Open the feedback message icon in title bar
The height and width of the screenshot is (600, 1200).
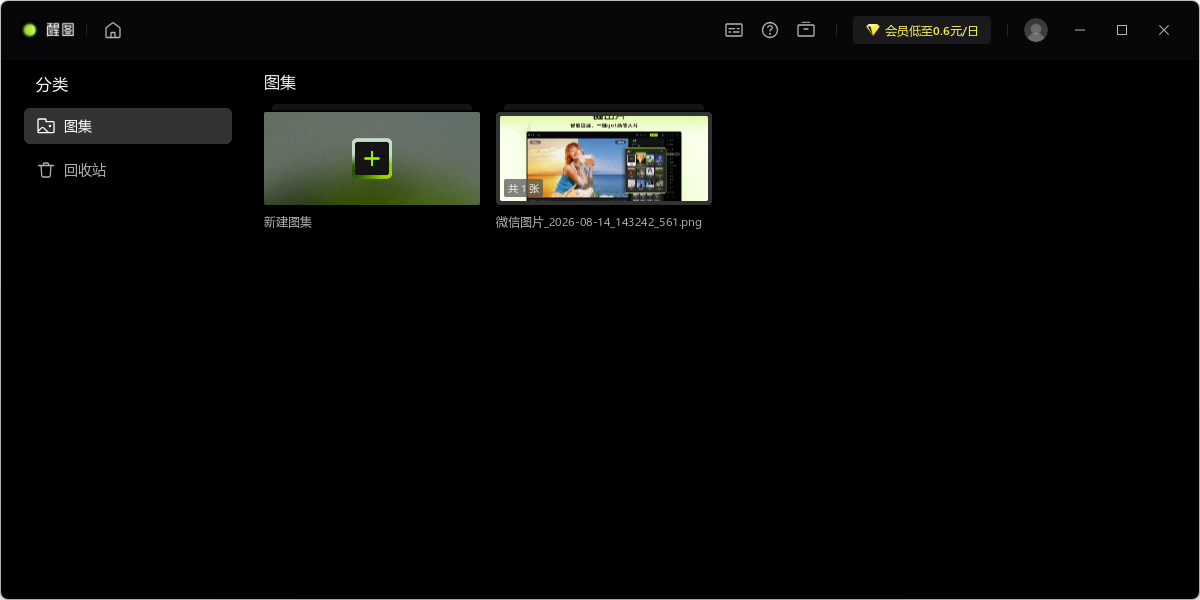click(734, 30)
